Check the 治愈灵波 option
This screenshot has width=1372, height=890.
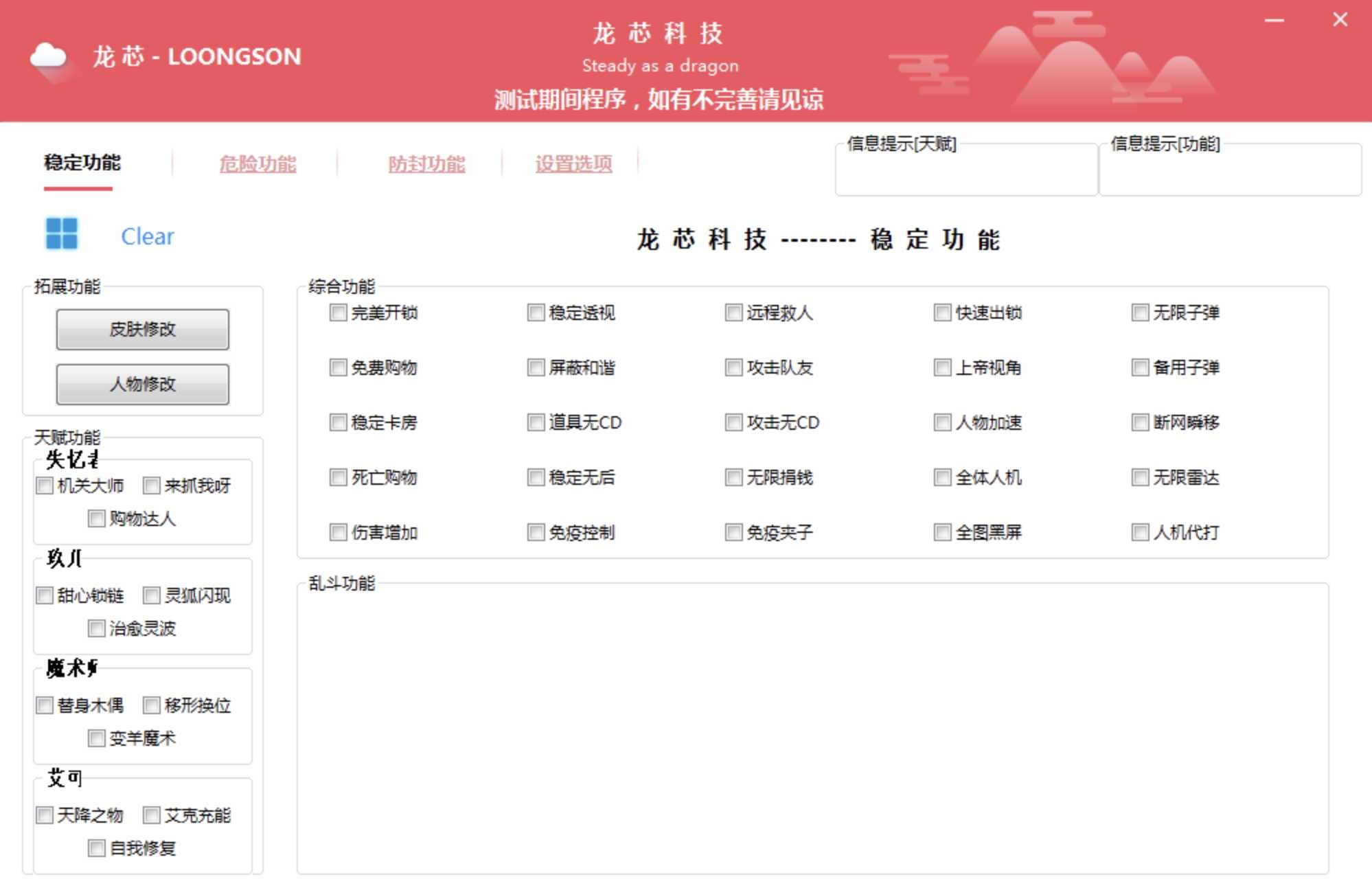point(96,628)
